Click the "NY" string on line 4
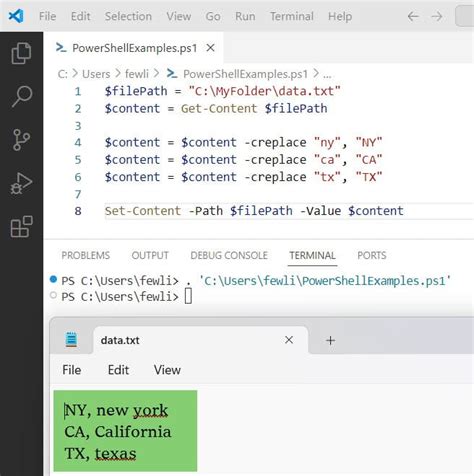This screenshot has width=474, height=476. (369, 143)
